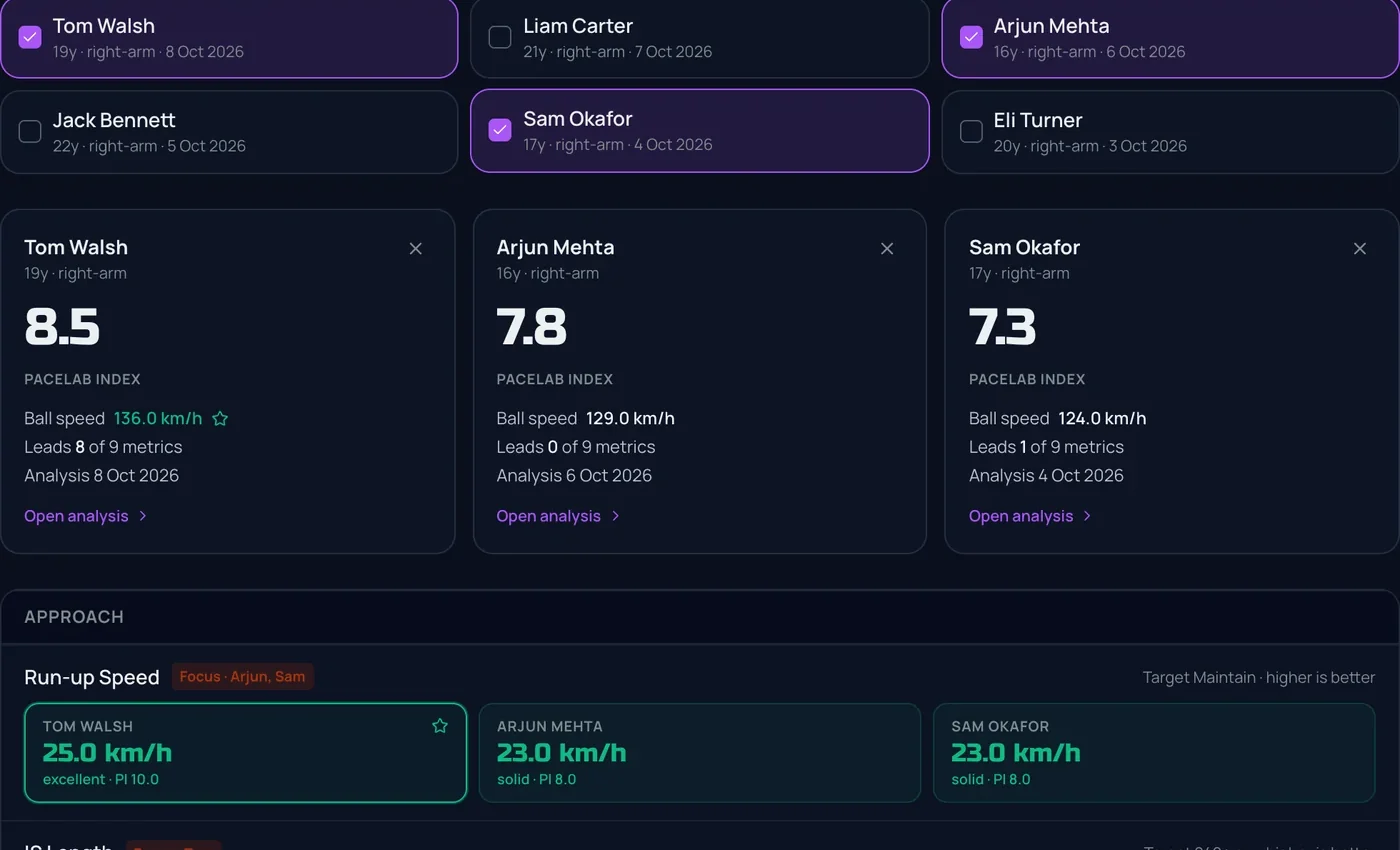Click Eli Turner name in selector
Viewport: 1400px width, 850px height.
click(1038, 120)
